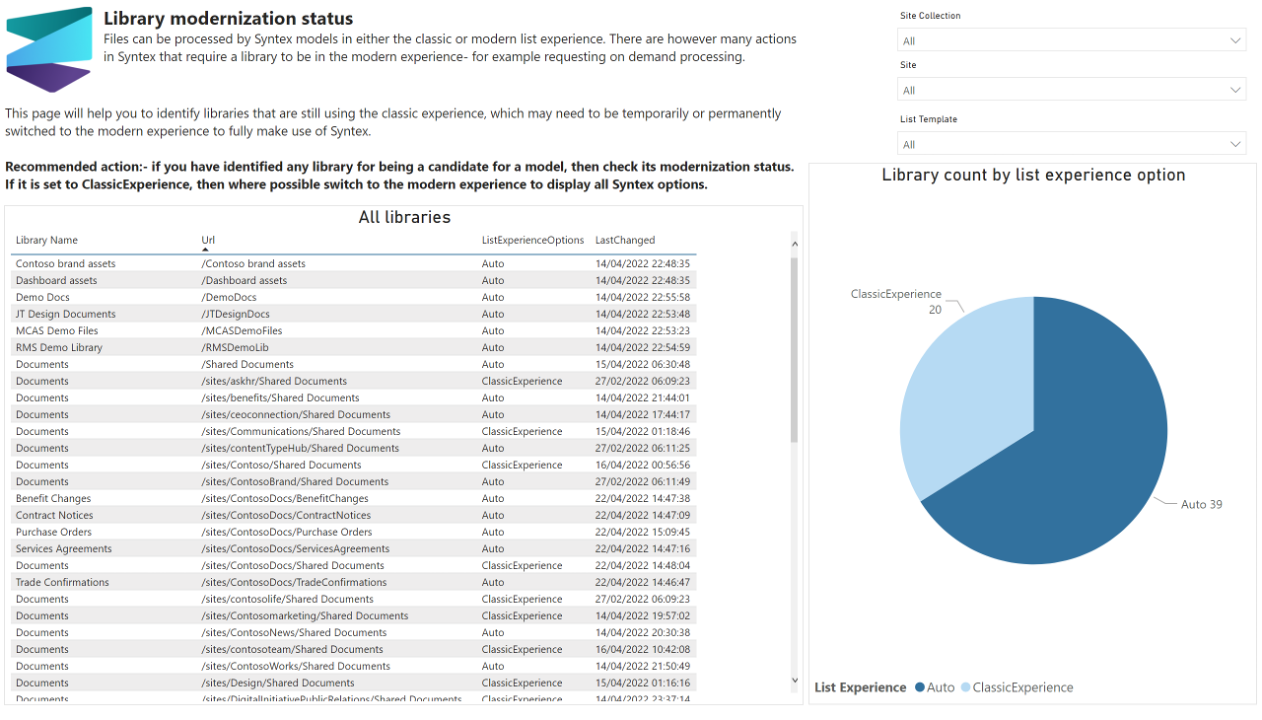The height and width of the screenshot is (720, 1262).
Task: Click the '27/02/2022 06:11:49' date cell
Action: click(642, 482)
